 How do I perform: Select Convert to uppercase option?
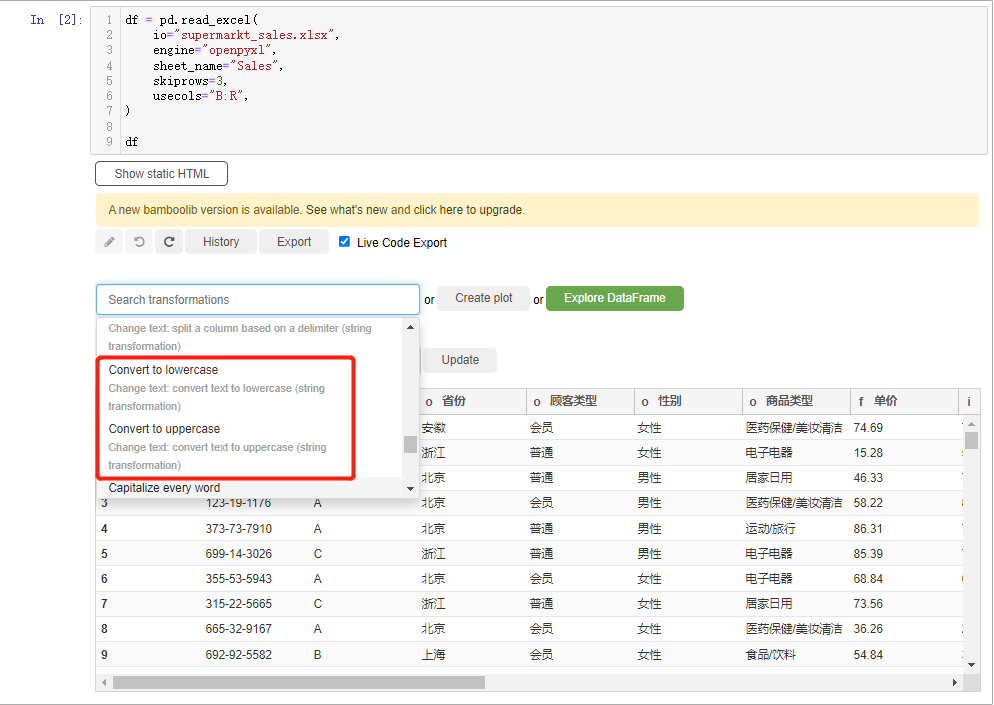[x=249, y=446]
